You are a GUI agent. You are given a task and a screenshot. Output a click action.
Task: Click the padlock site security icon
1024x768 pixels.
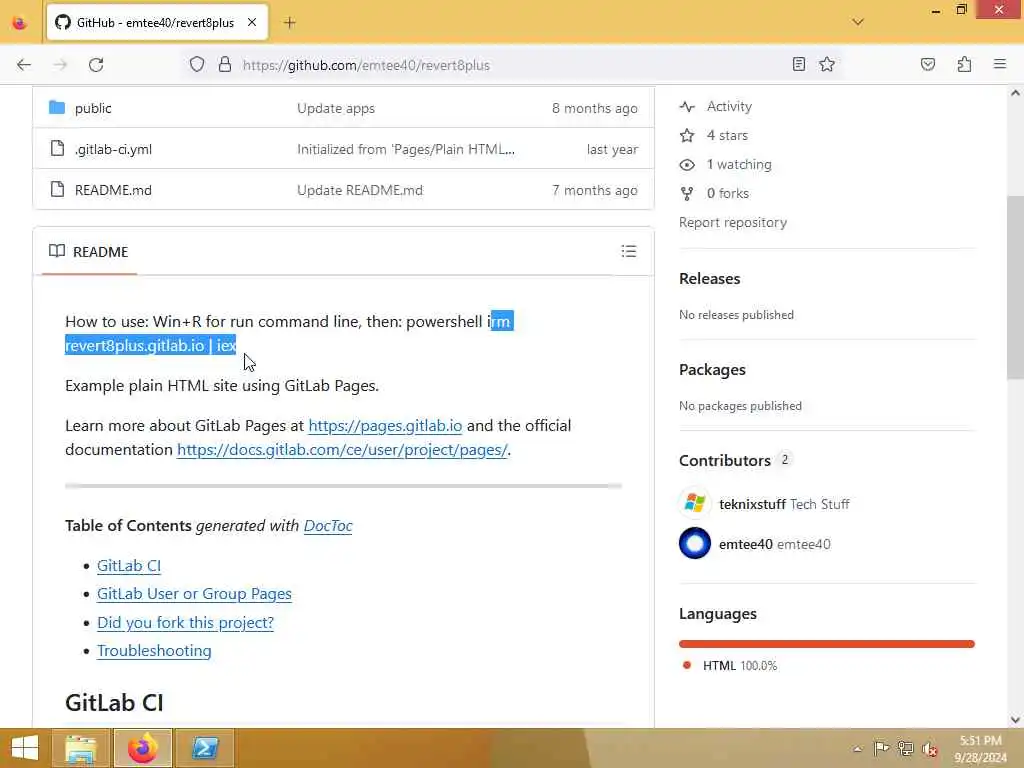tap(225, 65)
